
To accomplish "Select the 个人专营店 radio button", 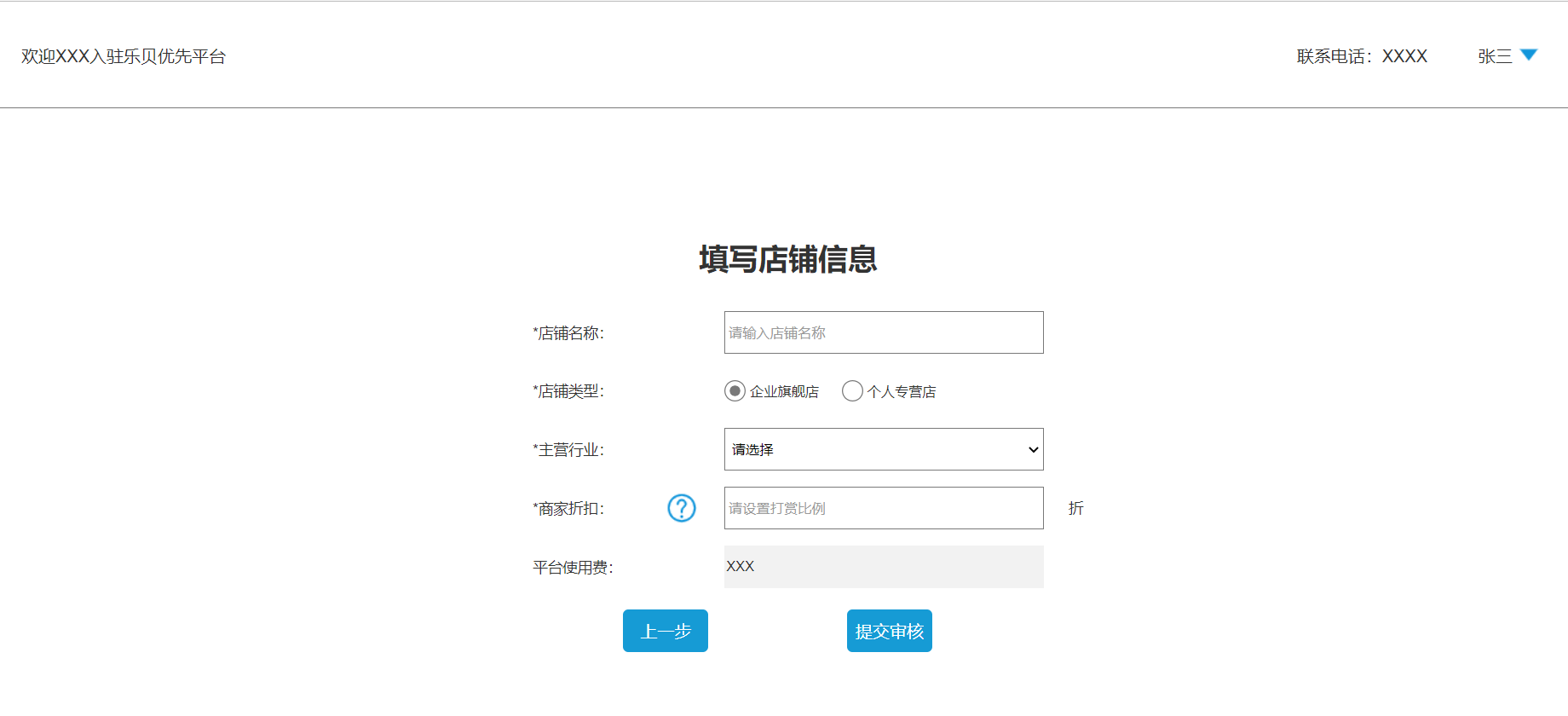I will (x=852, y=391).
